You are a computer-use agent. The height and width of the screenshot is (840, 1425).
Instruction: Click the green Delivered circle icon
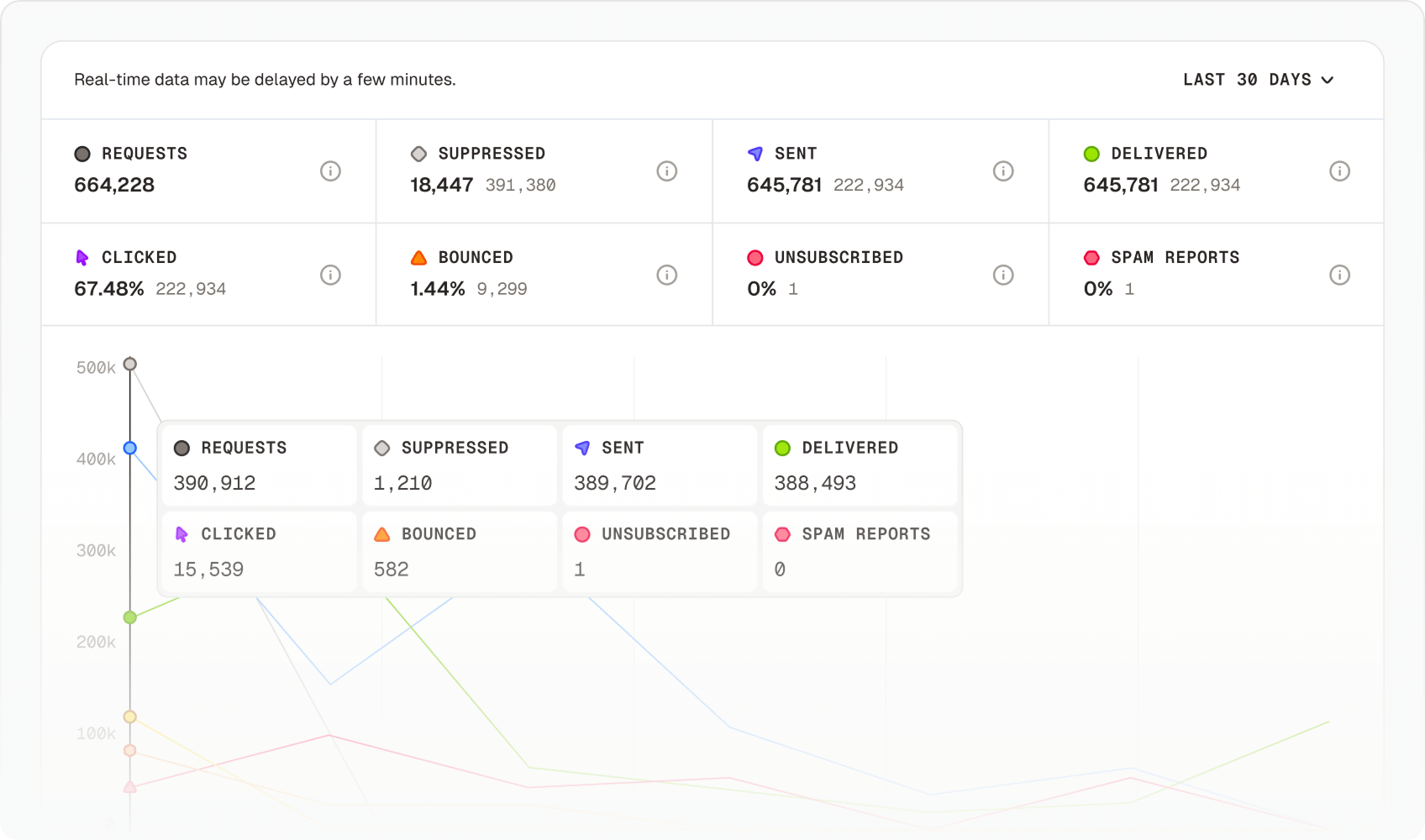[1091, 153]
